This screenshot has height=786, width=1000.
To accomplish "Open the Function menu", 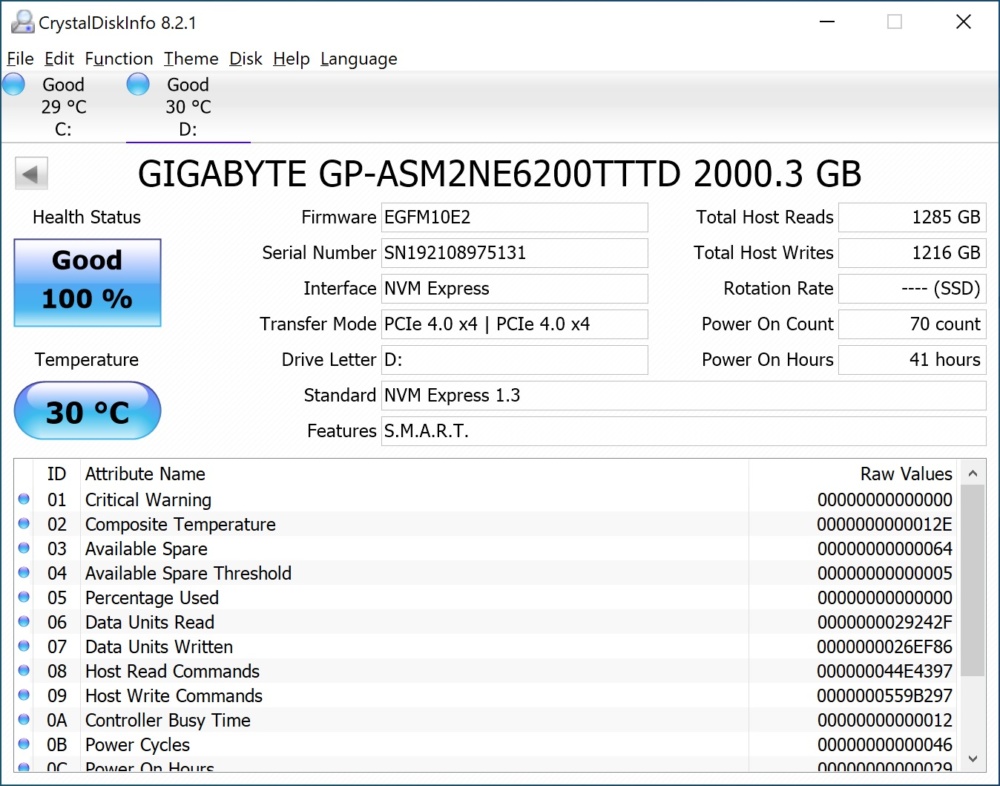I will click(119, 59).
